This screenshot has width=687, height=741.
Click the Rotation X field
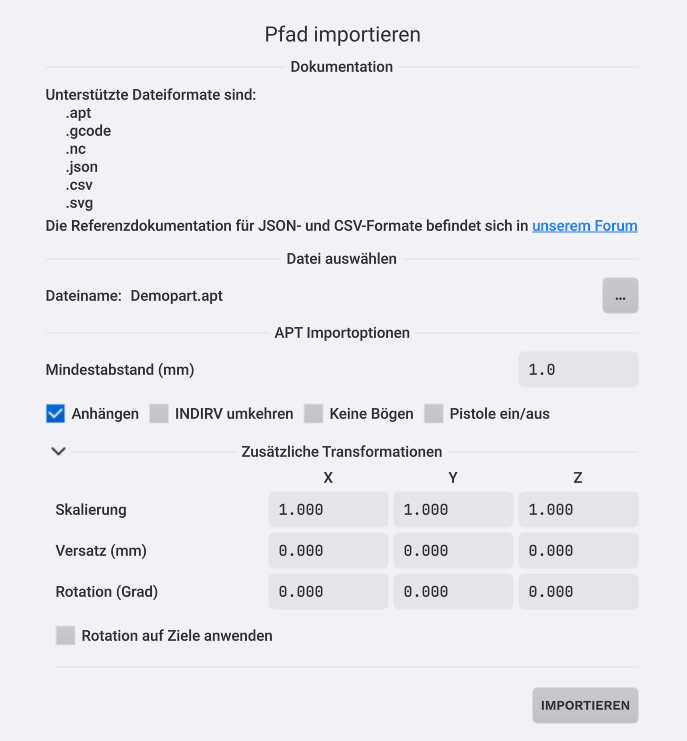[x=328, y=592]
